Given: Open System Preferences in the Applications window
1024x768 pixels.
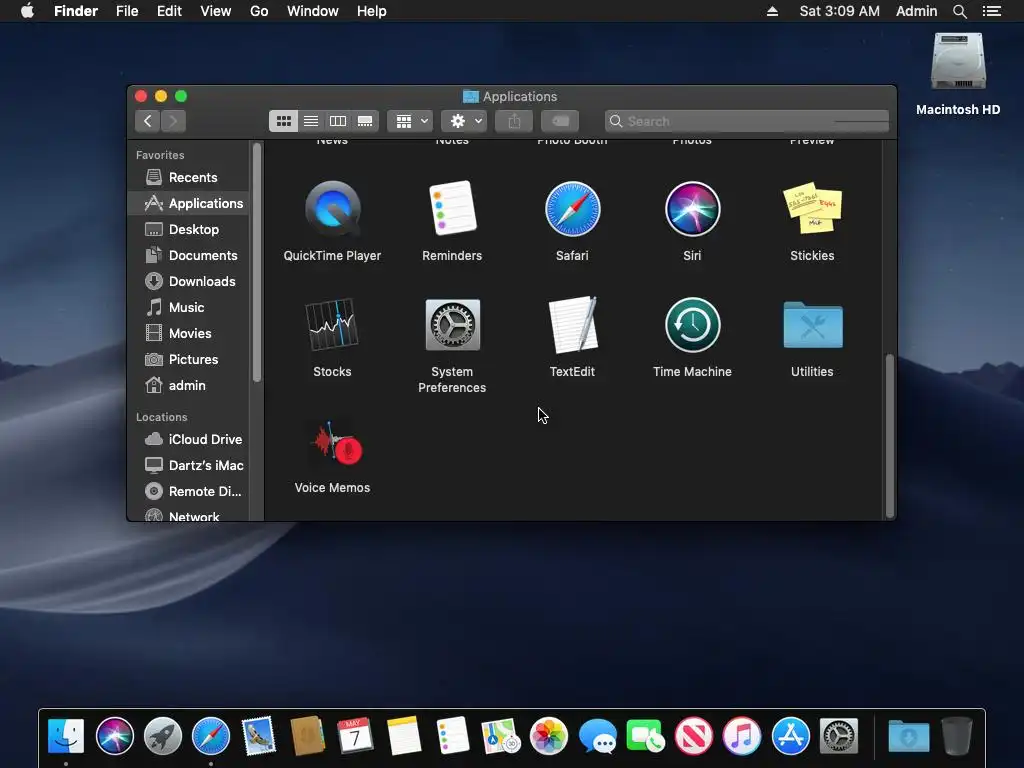Looking at the screenshot, I should pyautogui.click(x=452, y=325).
